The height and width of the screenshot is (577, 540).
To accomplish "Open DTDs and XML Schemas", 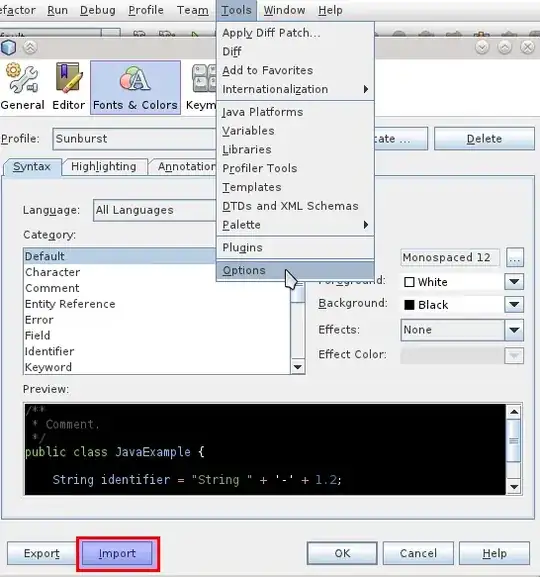I will [x=295, y=206].
